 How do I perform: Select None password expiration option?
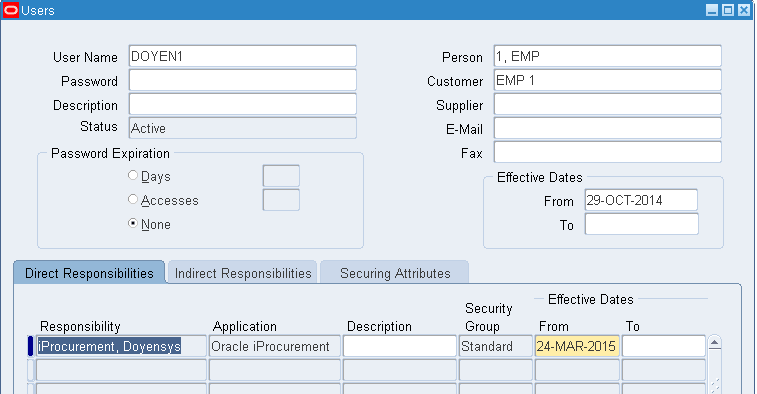coord(133,223)
